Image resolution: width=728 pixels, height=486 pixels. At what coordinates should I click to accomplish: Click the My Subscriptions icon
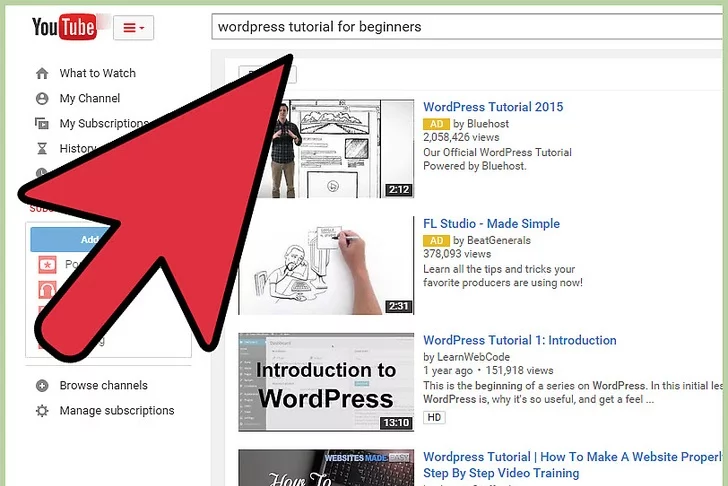click(42, 124)
